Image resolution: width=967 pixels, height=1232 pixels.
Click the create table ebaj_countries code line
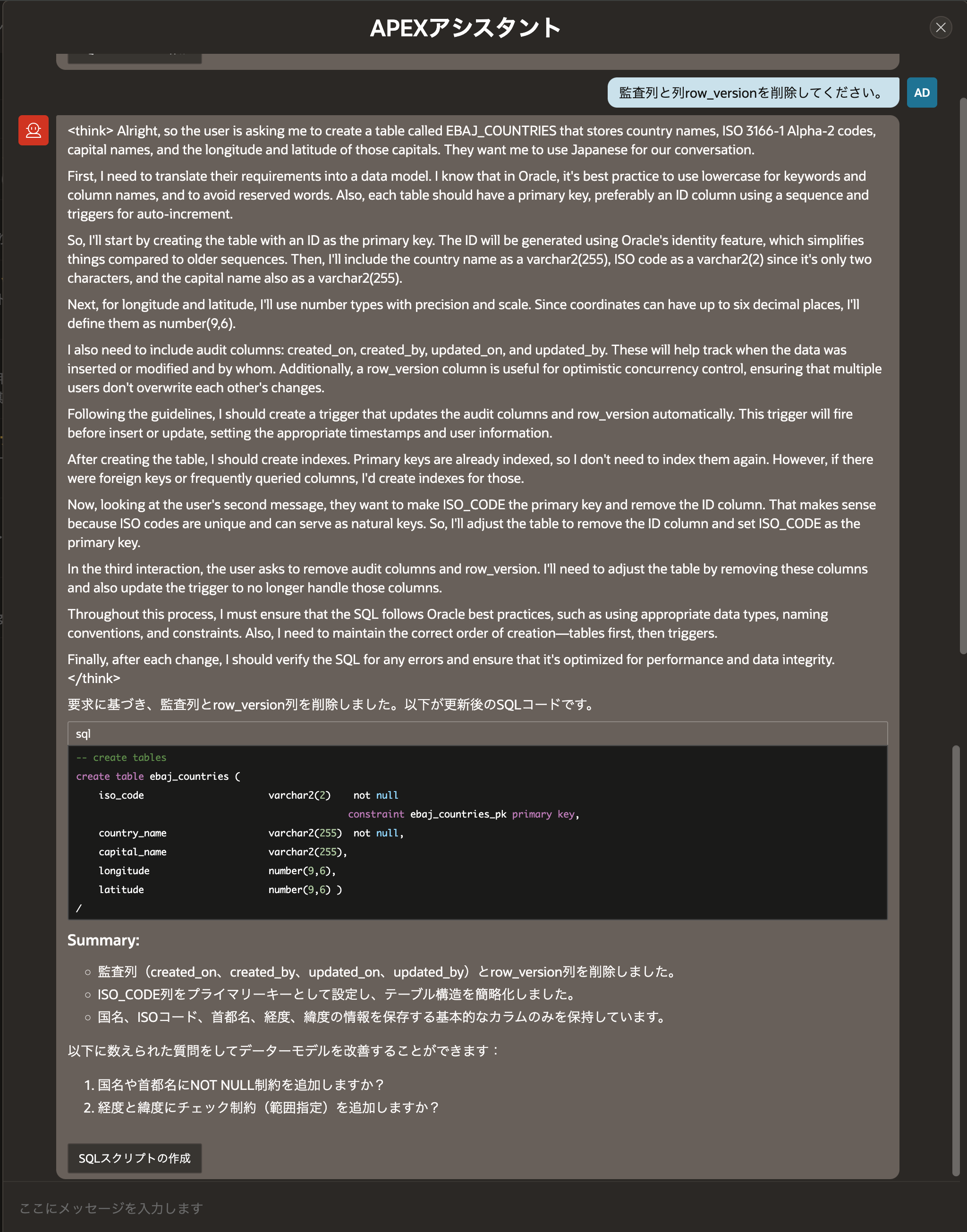click(x=159, y=776)
